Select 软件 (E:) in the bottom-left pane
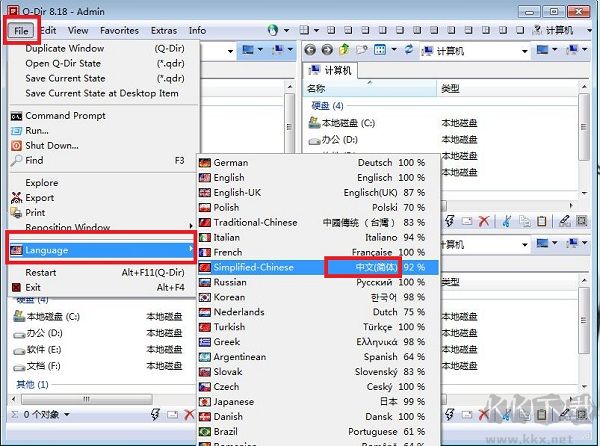Viewport: 600px width, 446px height. click(x=37, y=350)
